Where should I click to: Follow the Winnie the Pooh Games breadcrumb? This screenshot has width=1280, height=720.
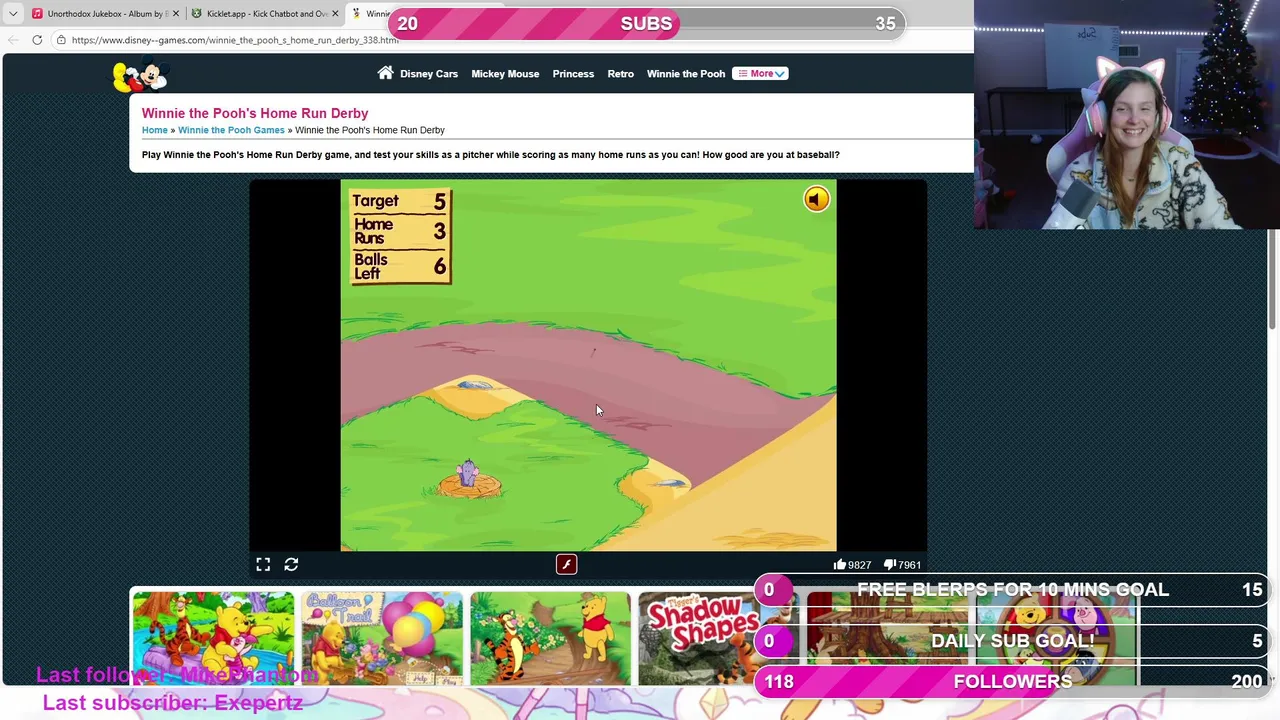point(231,130)
